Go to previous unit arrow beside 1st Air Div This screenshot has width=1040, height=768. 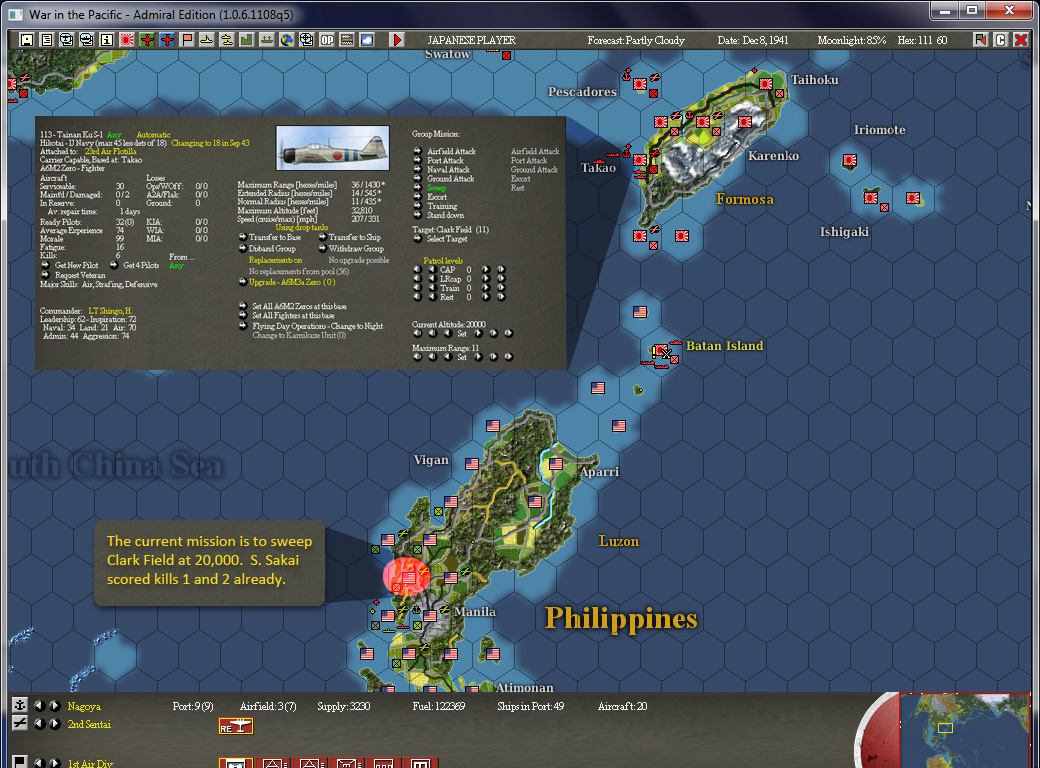point(39,763)
